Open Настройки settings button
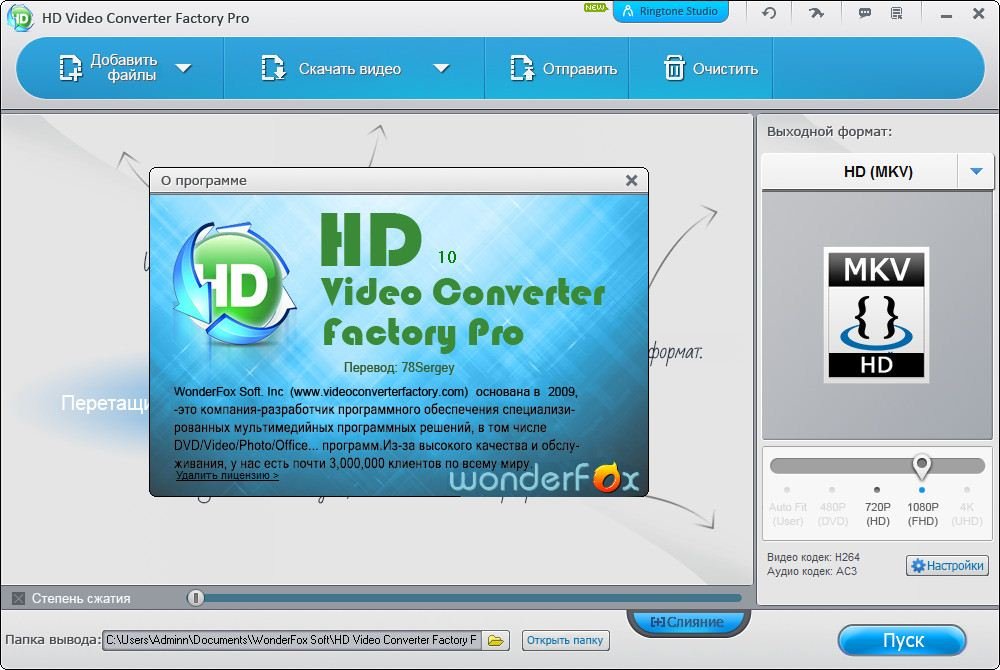The image size is (1000, 670). click(947, 565)
